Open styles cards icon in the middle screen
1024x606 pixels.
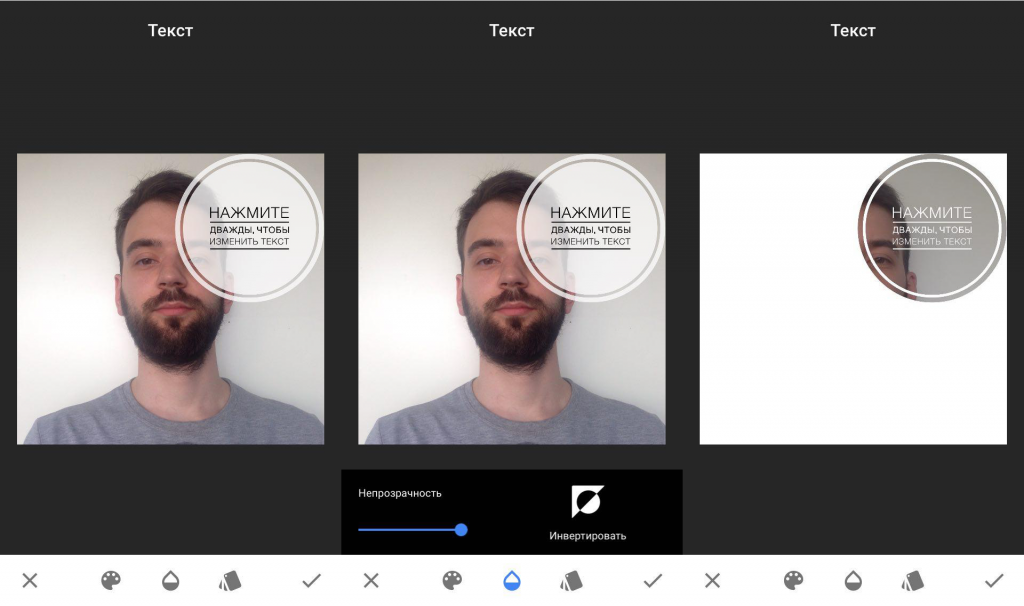571,580
